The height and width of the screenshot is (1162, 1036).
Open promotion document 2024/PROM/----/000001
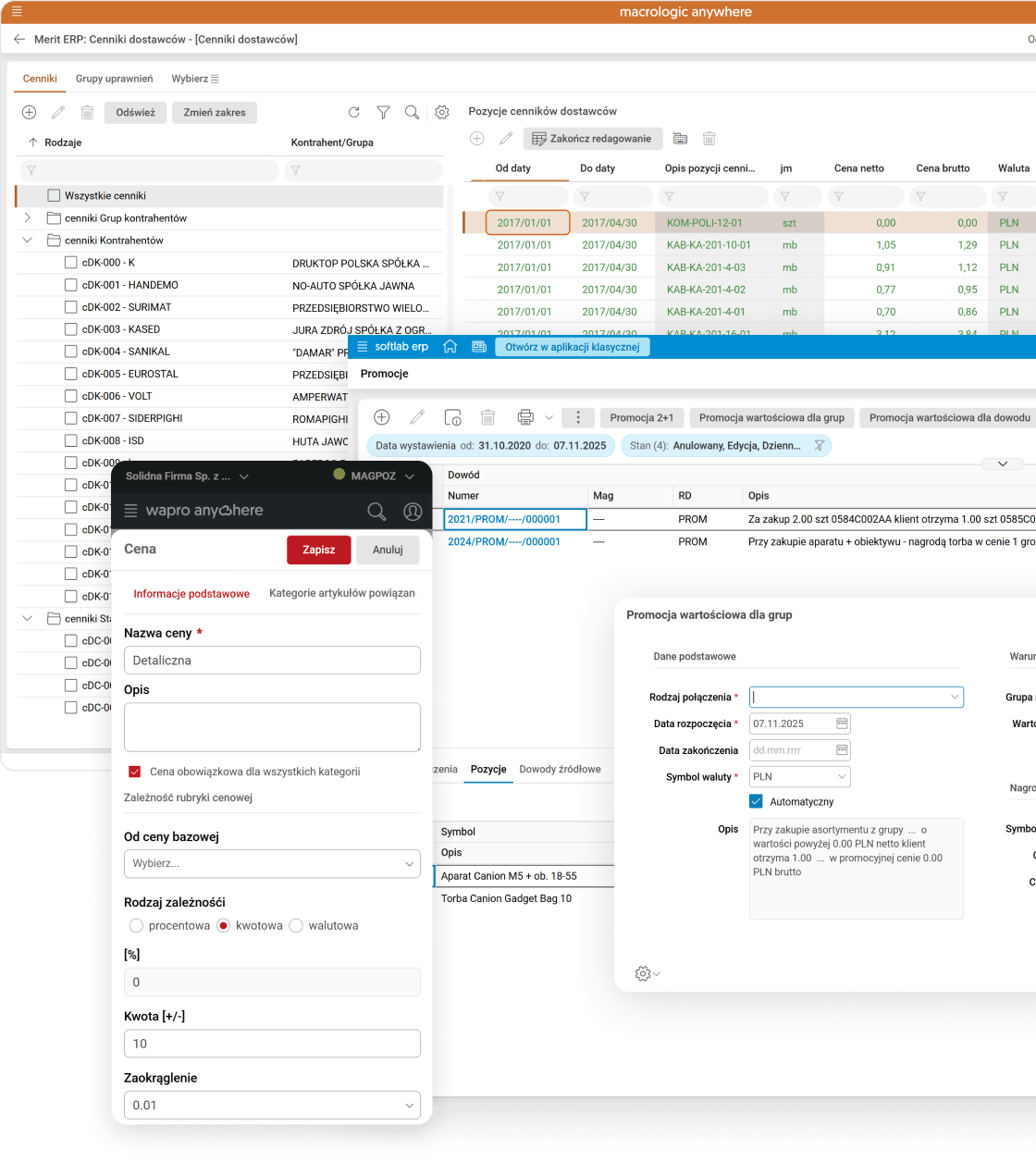pyautogui.click(x=504, y=542)
